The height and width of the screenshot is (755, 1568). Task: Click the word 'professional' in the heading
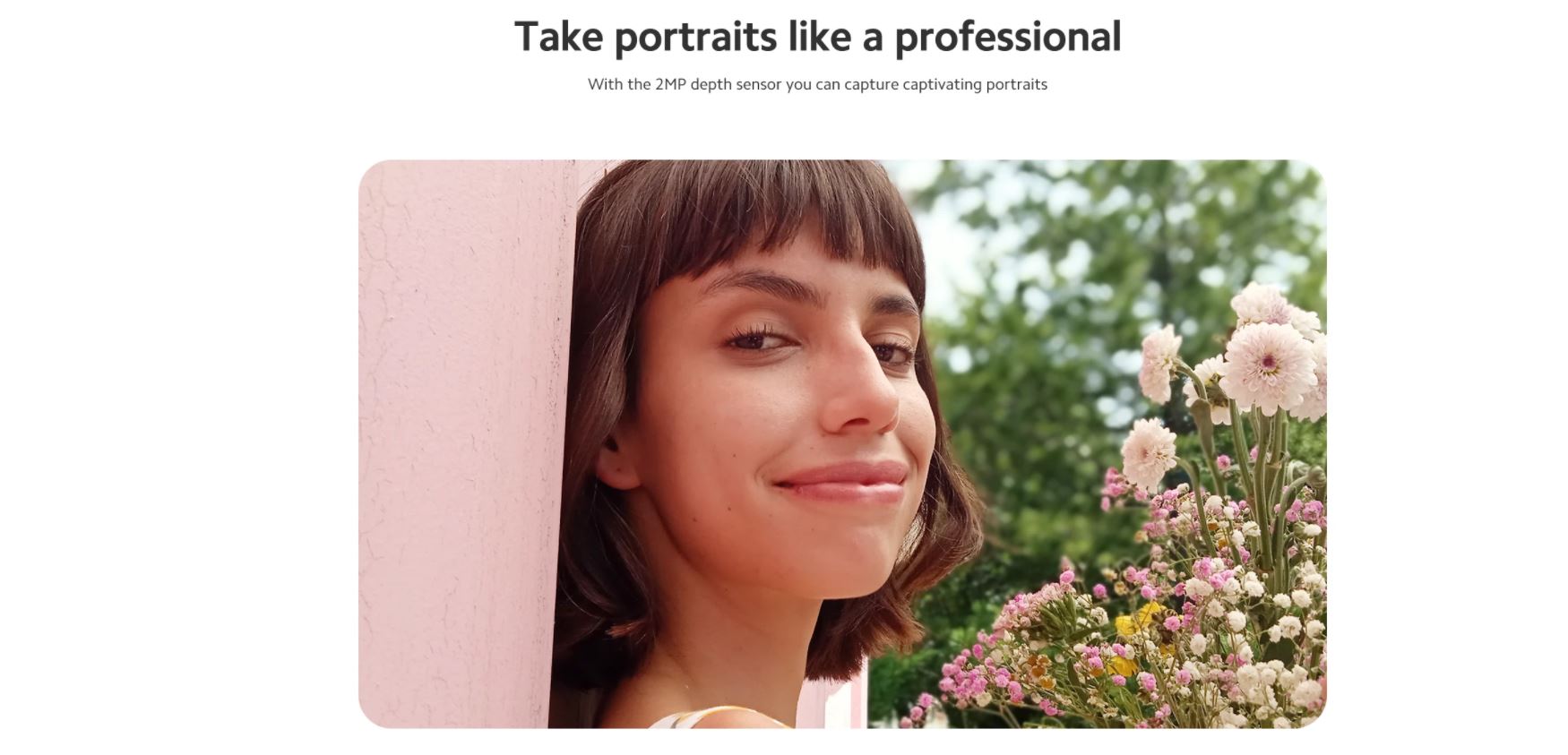pyautogui.click(x=1008, y=38)
